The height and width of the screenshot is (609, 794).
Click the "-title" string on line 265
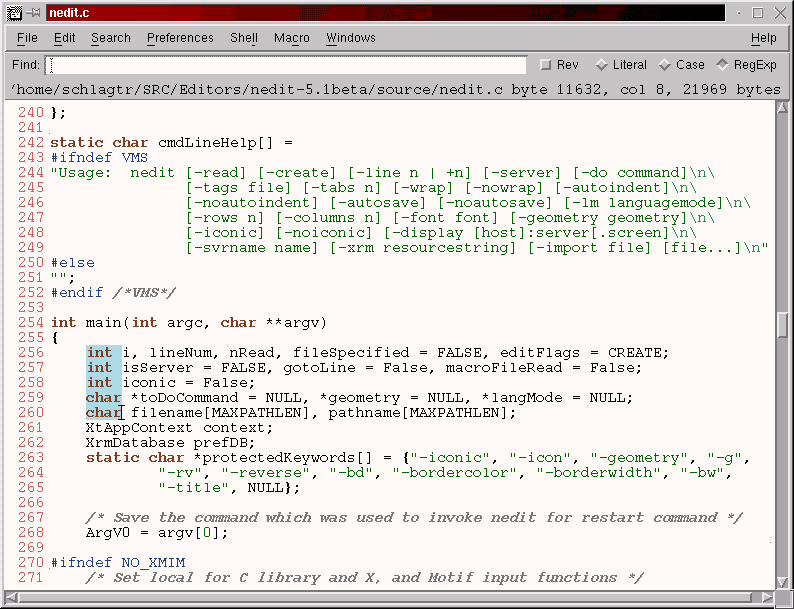click(193, 488)
